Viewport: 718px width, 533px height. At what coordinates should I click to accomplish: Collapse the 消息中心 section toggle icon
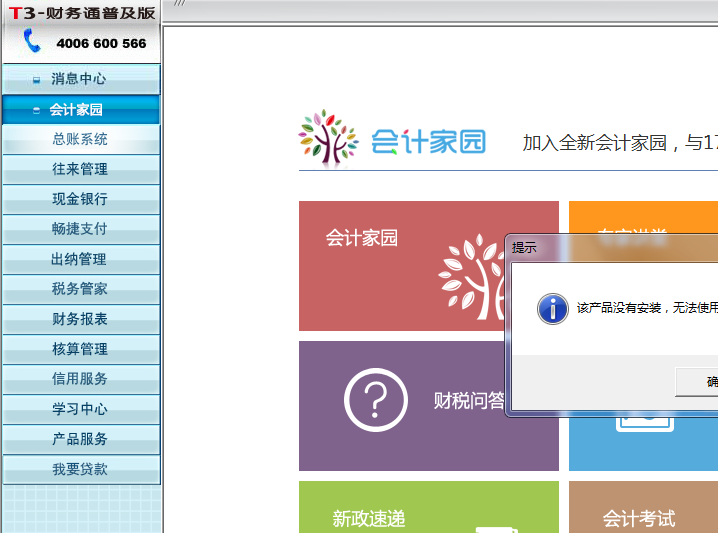pyautogui.click(x=36, y=80)
